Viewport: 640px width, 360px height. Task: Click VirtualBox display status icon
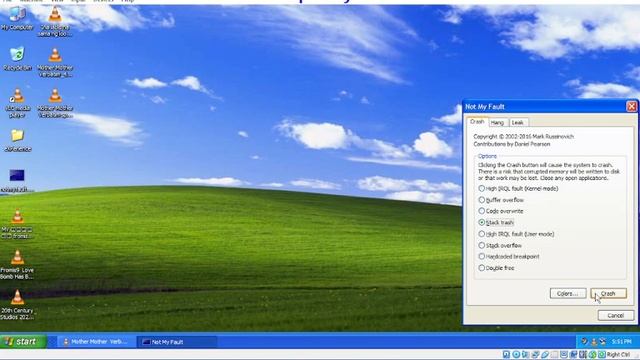564,354
